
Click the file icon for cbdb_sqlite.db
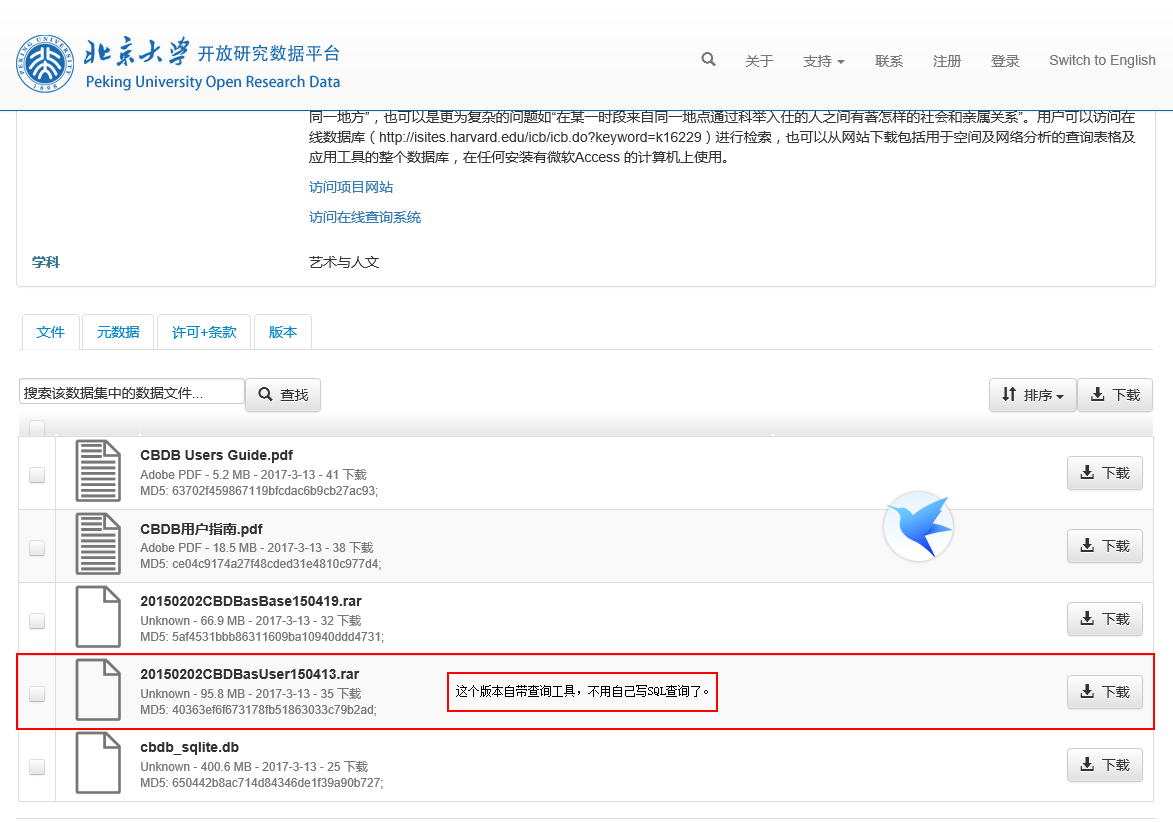97,763
